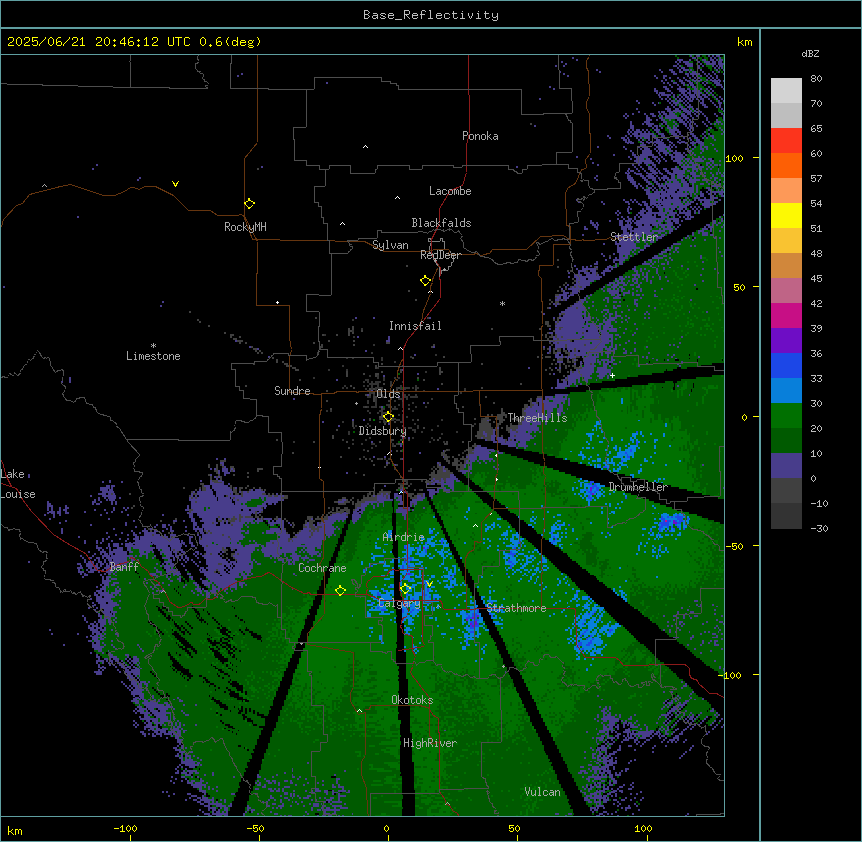Click the yellow V marker east of Calgary
Screen dimensions: 862x842
point(429,584)
